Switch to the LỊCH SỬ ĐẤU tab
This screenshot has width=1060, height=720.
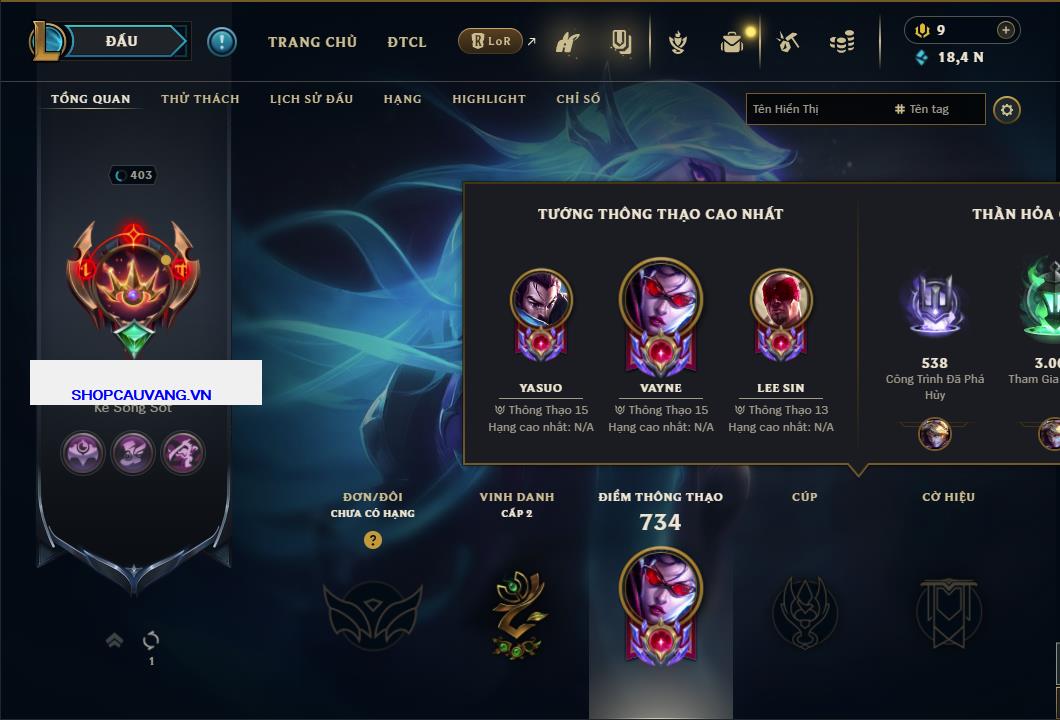[311, 99]
